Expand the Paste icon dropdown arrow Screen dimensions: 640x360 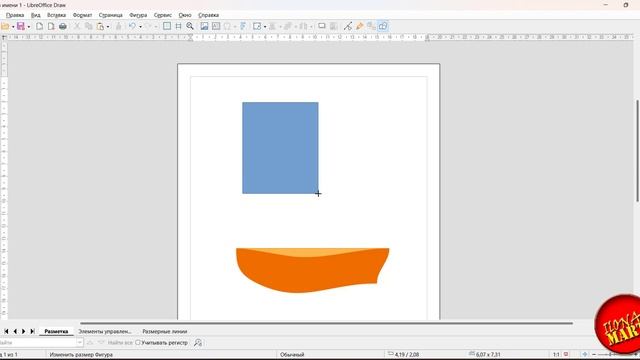[108, 27]
